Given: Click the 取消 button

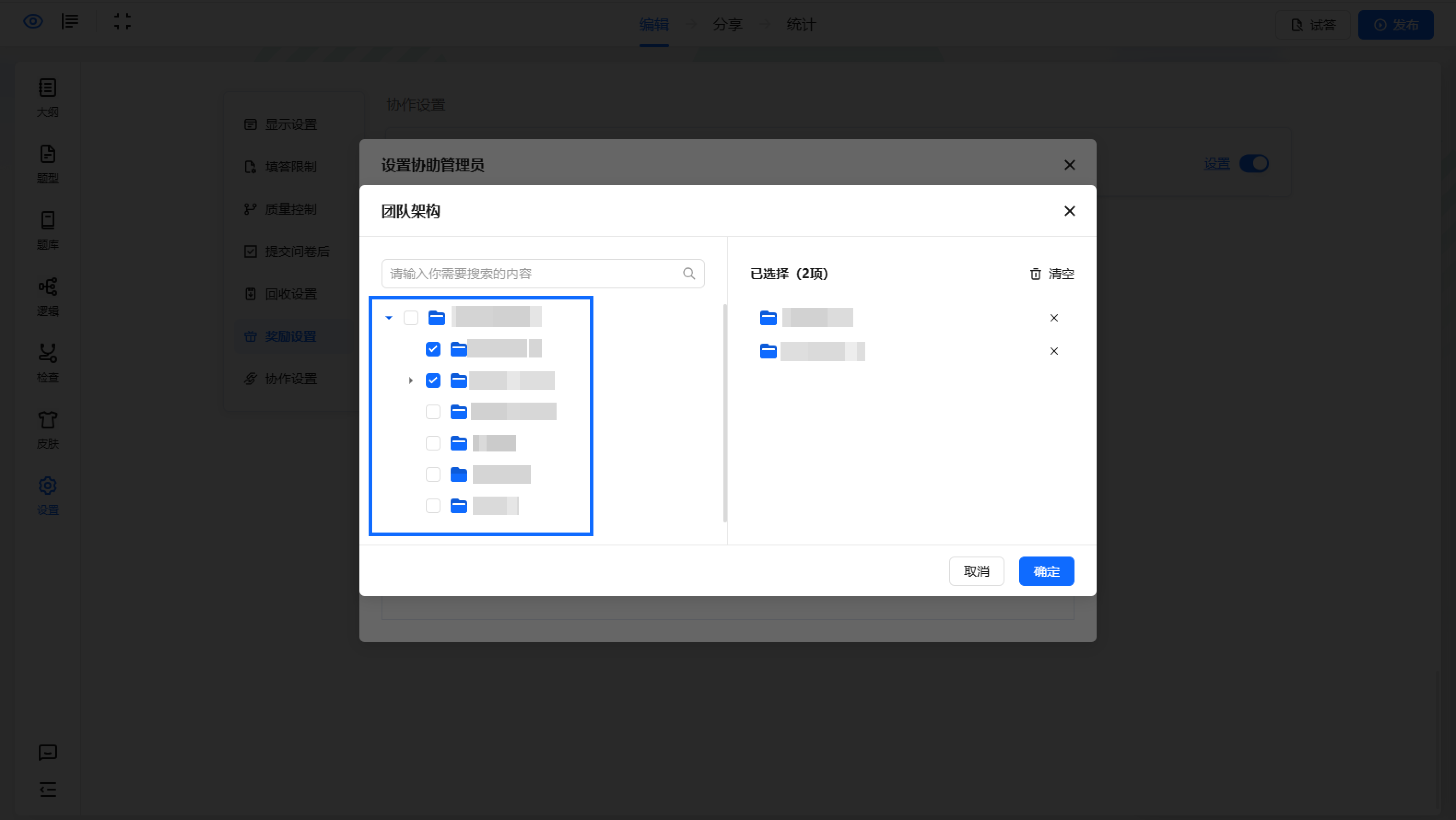Looking at the screenshot, I should point(976,571).
